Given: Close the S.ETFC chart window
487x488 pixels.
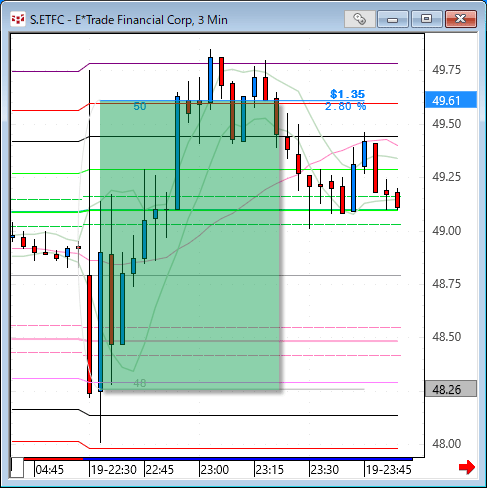Looking at the screenshot, I should tap(461, 19).
